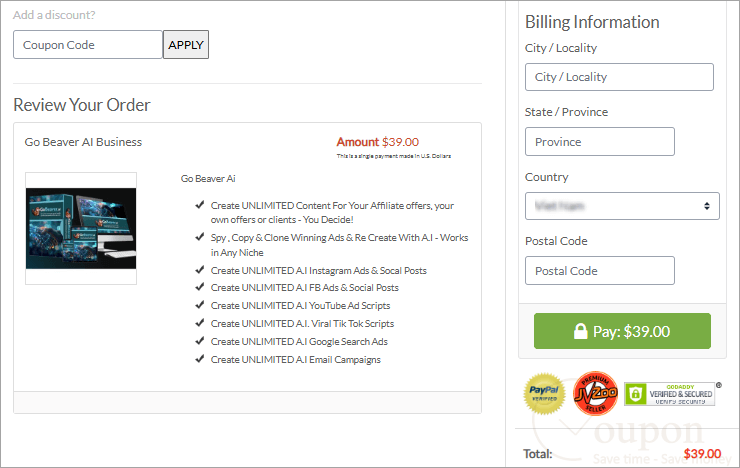Click the Go Beaver AI product thumbnail
This screenshot has height=468, width=740.
point(81,228)
